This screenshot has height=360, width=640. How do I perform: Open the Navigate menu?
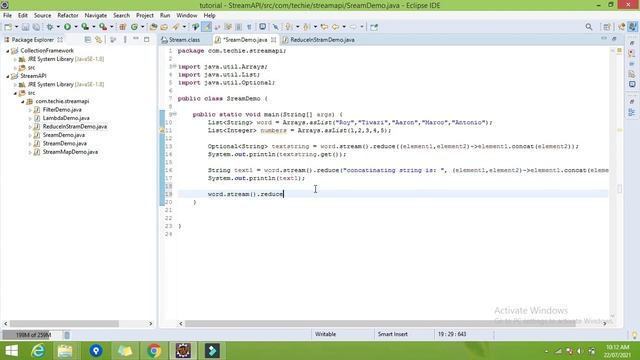(x=96, y=15)
